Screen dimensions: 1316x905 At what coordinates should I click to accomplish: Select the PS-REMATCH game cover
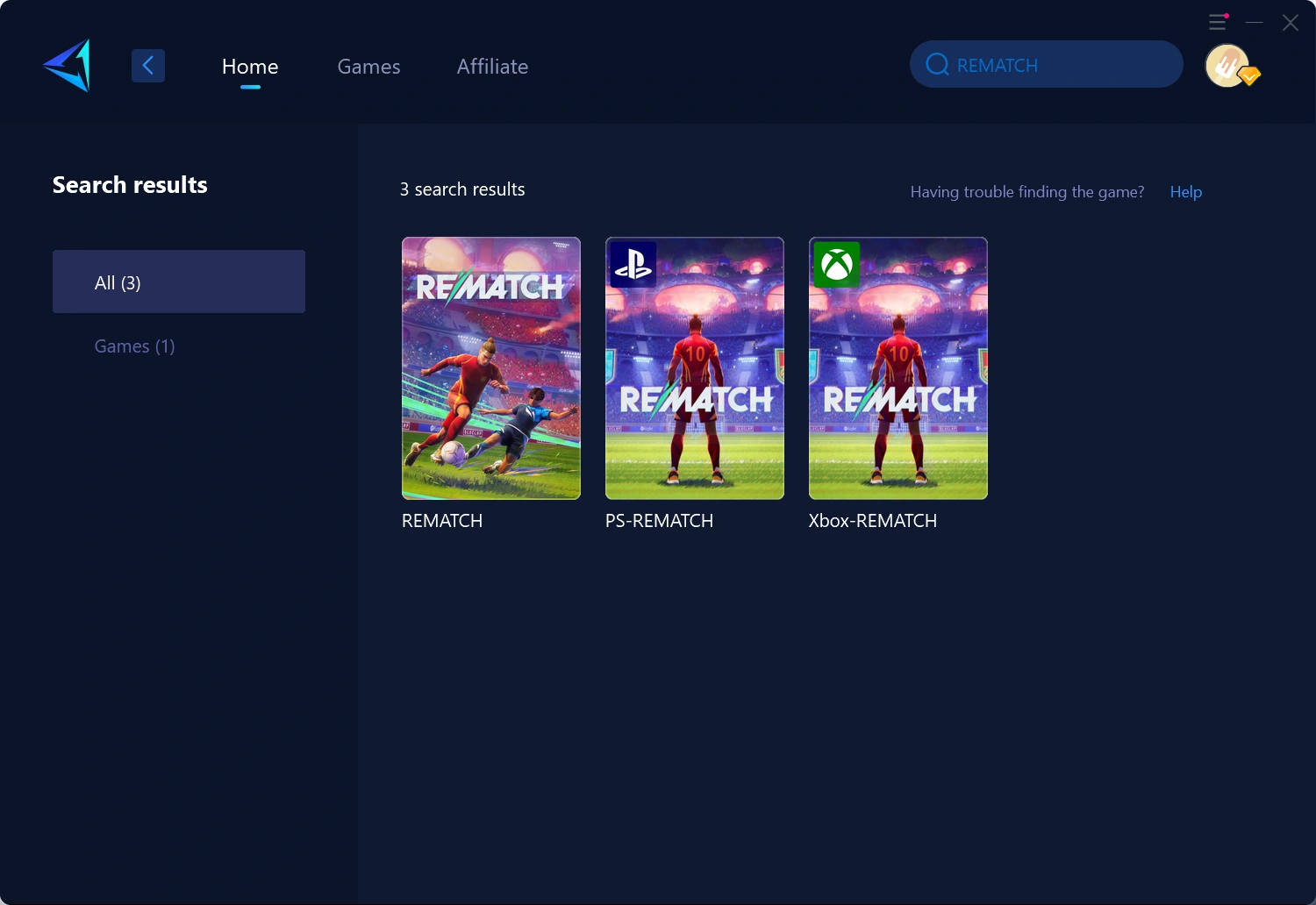click(695, 368)
